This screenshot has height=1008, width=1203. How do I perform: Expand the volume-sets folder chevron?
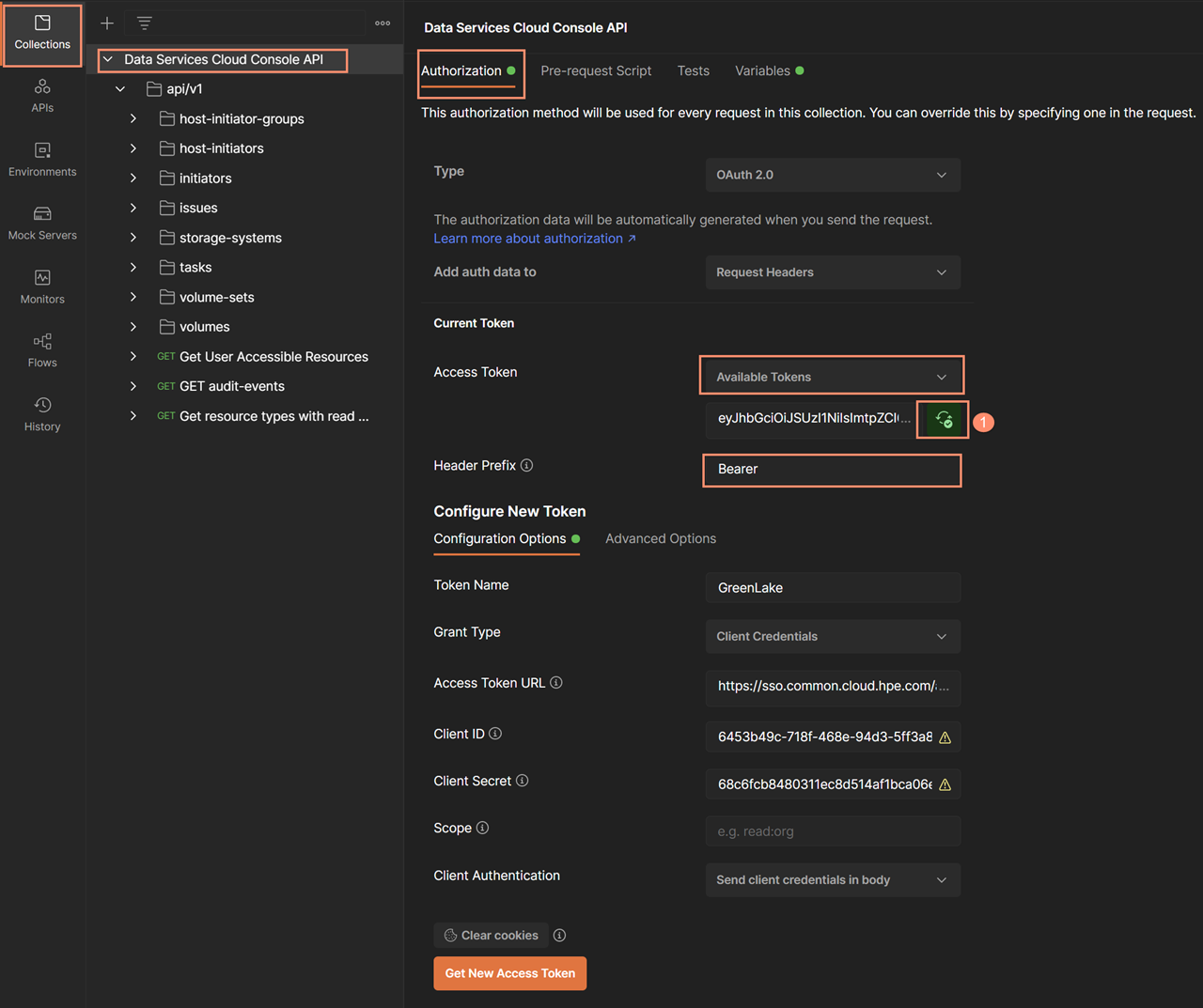(133, 297)
